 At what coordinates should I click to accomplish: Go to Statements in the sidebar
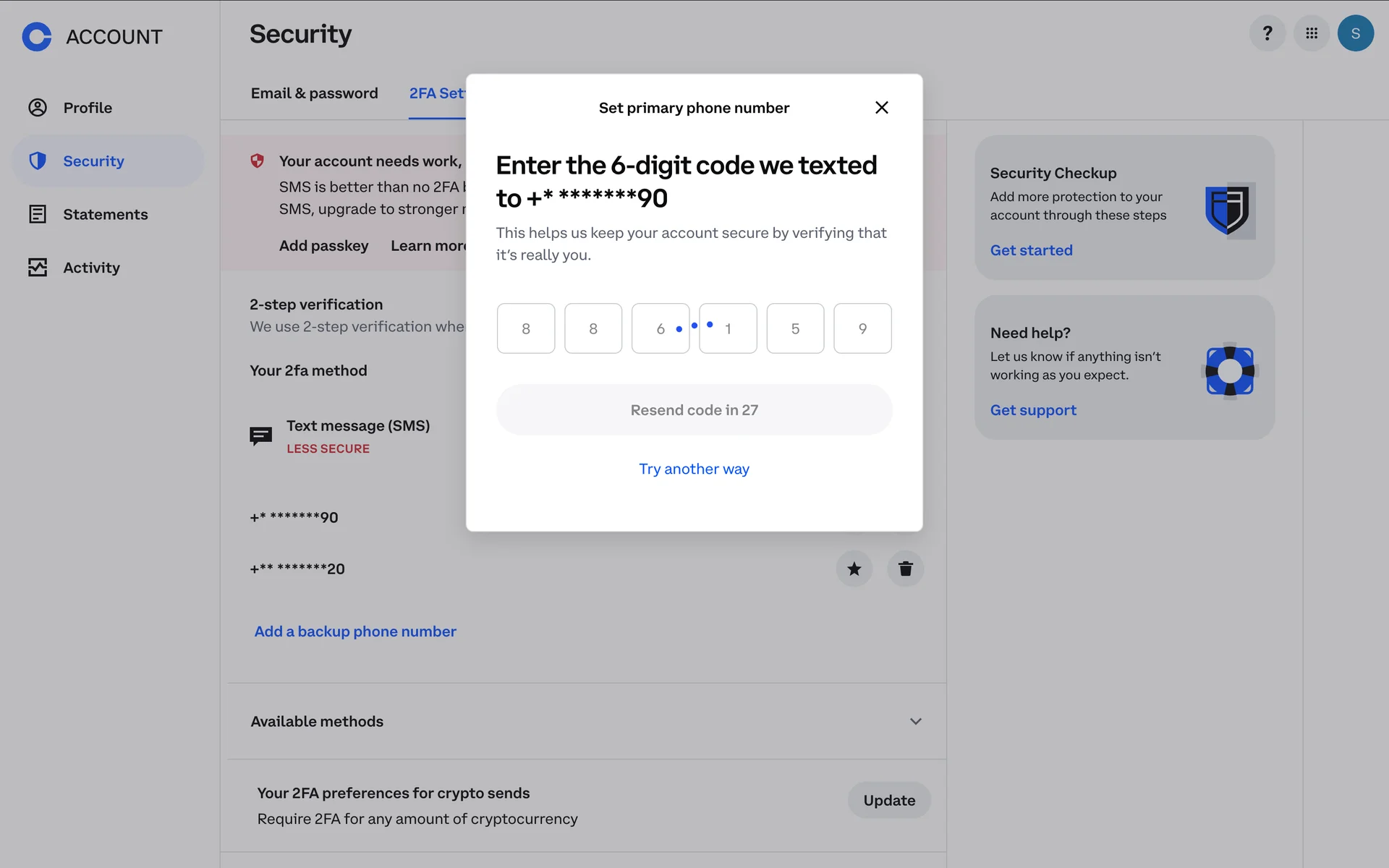point(105,214)
